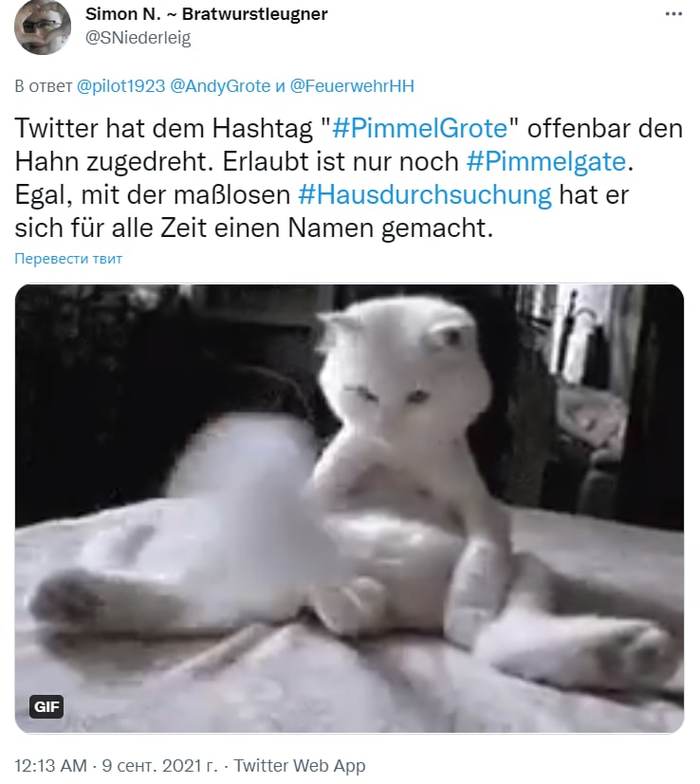The image size is (700, 784).
Task: Open the @AndyGrote mention
Action: (220, 86)
